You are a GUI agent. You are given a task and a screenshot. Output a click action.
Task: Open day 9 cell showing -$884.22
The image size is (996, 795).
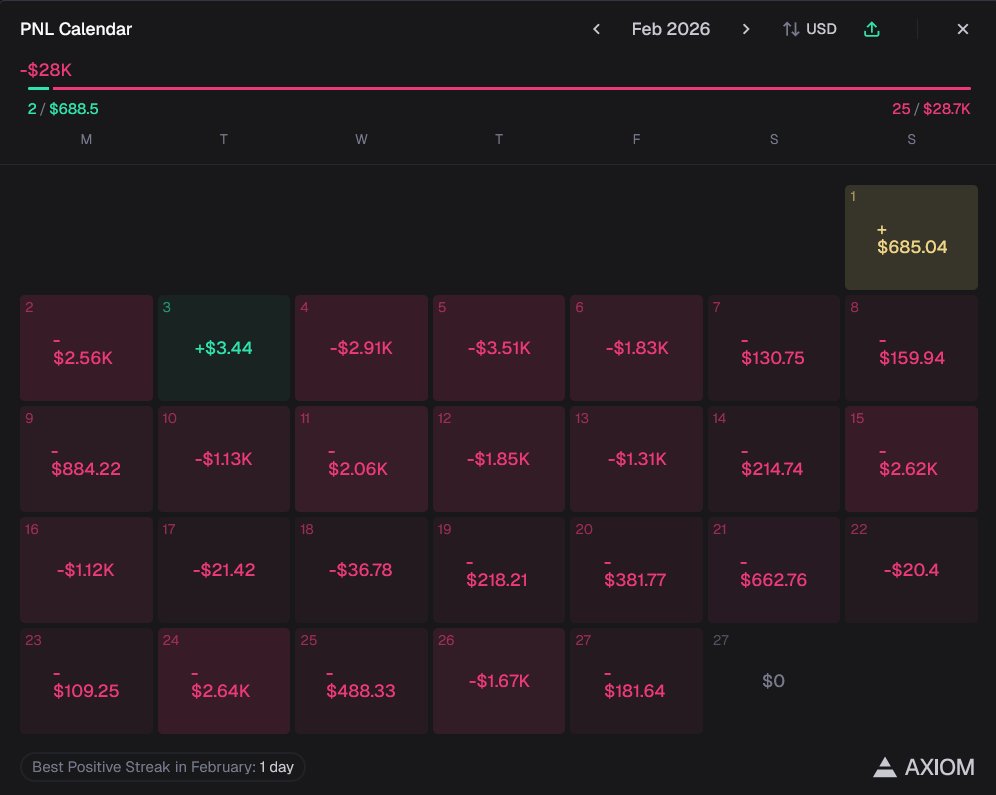point(86,459)
